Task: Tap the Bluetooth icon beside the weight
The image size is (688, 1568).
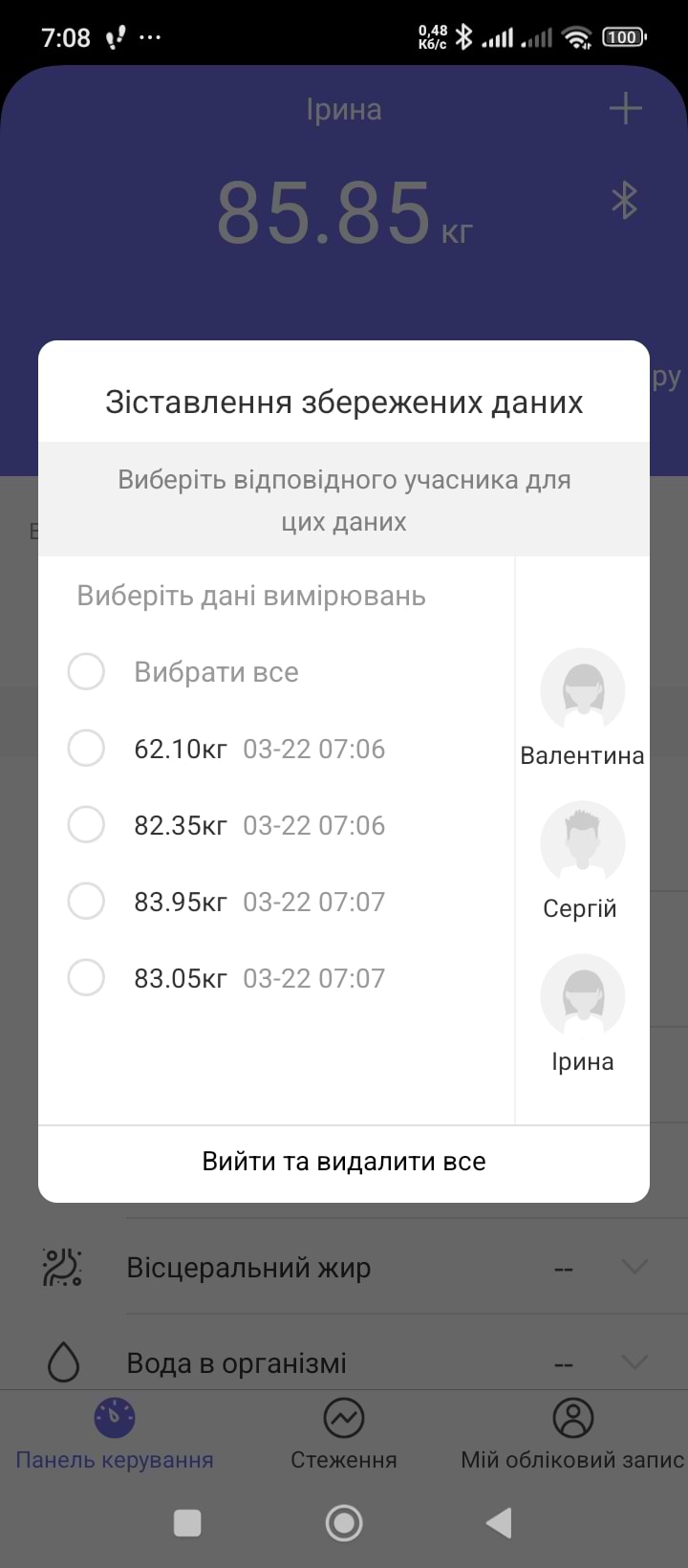Action: tap(624, 201)
